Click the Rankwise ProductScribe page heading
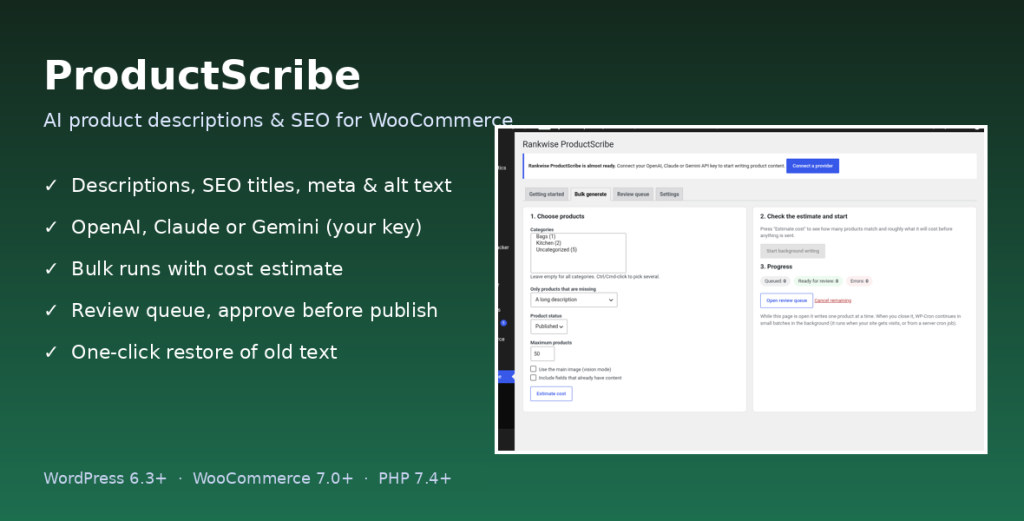Image resolution: width=1024 pixels, height=521 pixels. pos(568,144)
